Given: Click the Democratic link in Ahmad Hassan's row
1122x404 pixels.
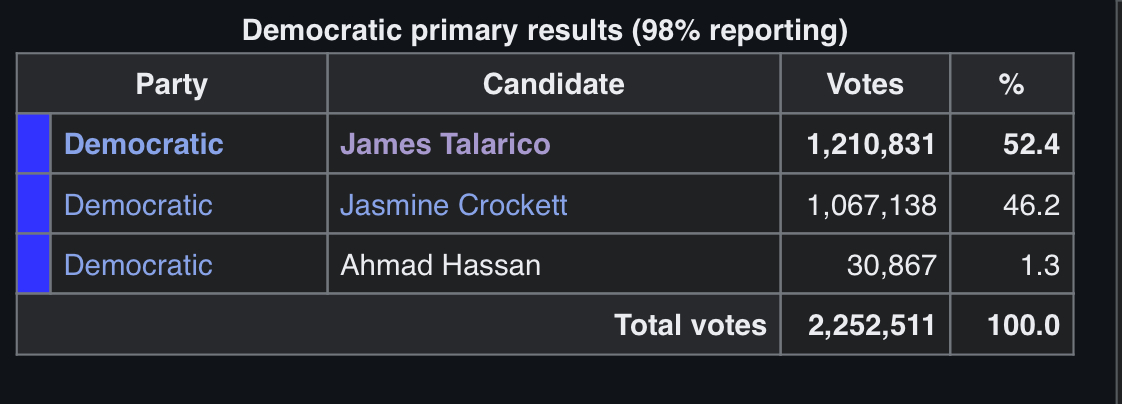Looking at the screenshot, I should click(x=138, y=265).
